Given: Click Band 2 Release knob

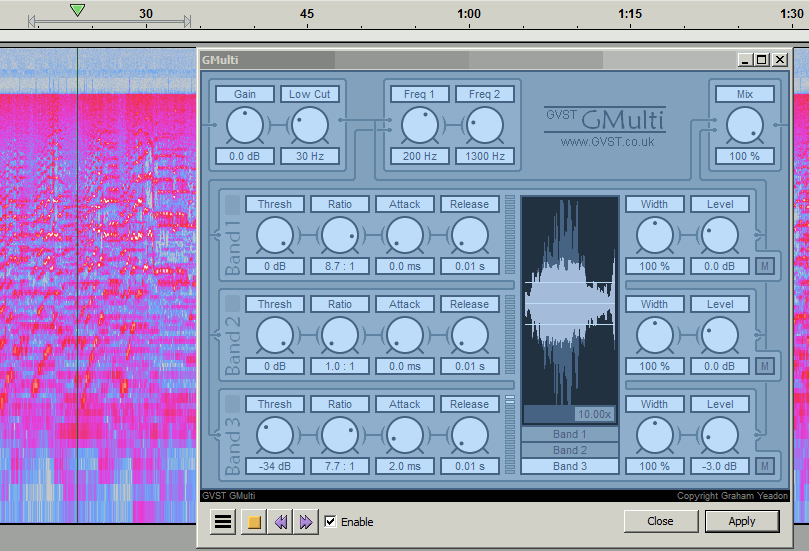Looking at the screenshot, I should 470,335.
